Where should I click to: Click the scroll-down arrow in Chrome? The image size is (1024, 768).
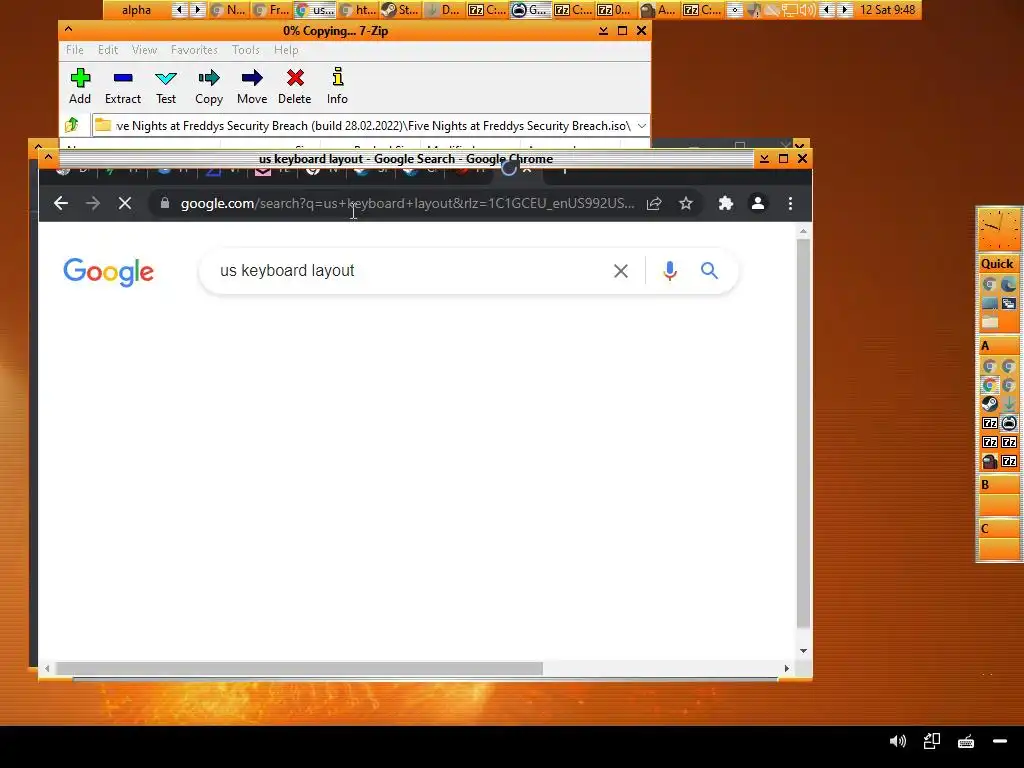(803, 650)
